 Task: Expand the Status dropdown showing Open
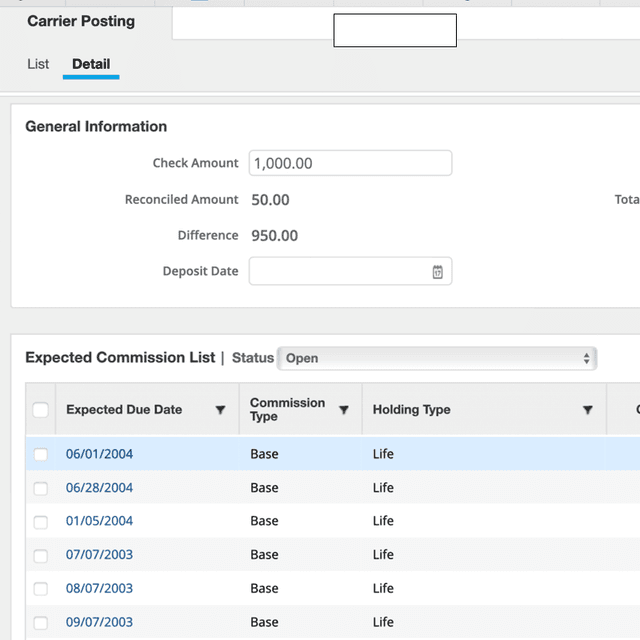[436, 358]
